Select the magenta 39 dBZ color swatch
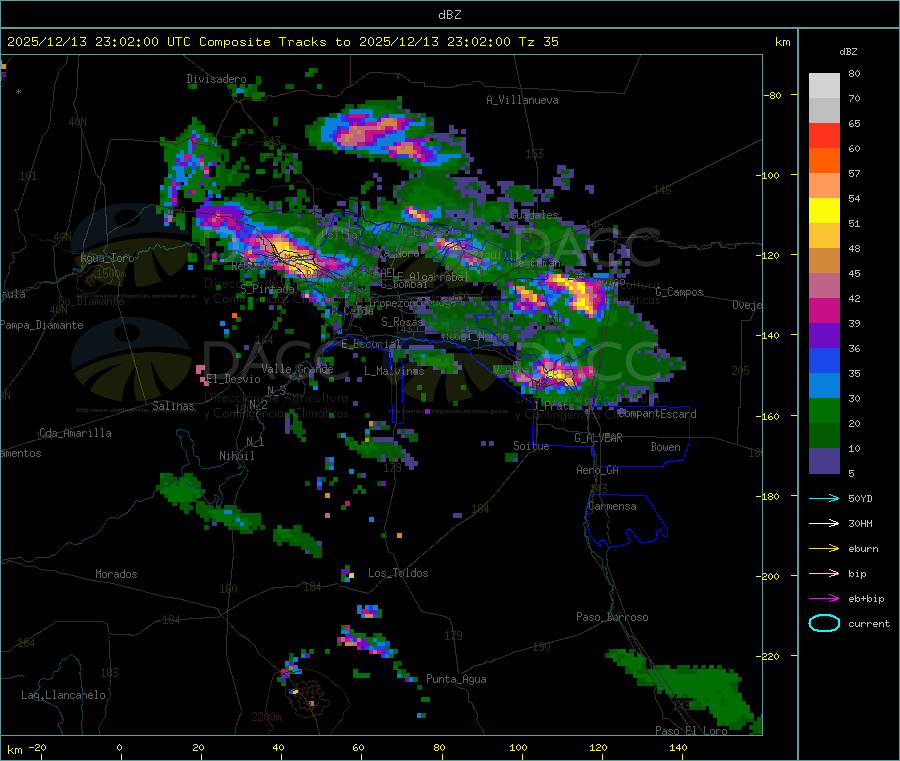900x761 pixels. (x=824, y=311)
